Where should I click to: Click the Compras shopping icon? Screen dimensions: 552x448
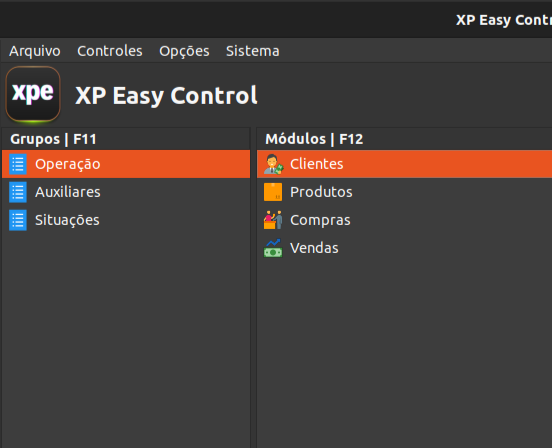click(273, 220)
